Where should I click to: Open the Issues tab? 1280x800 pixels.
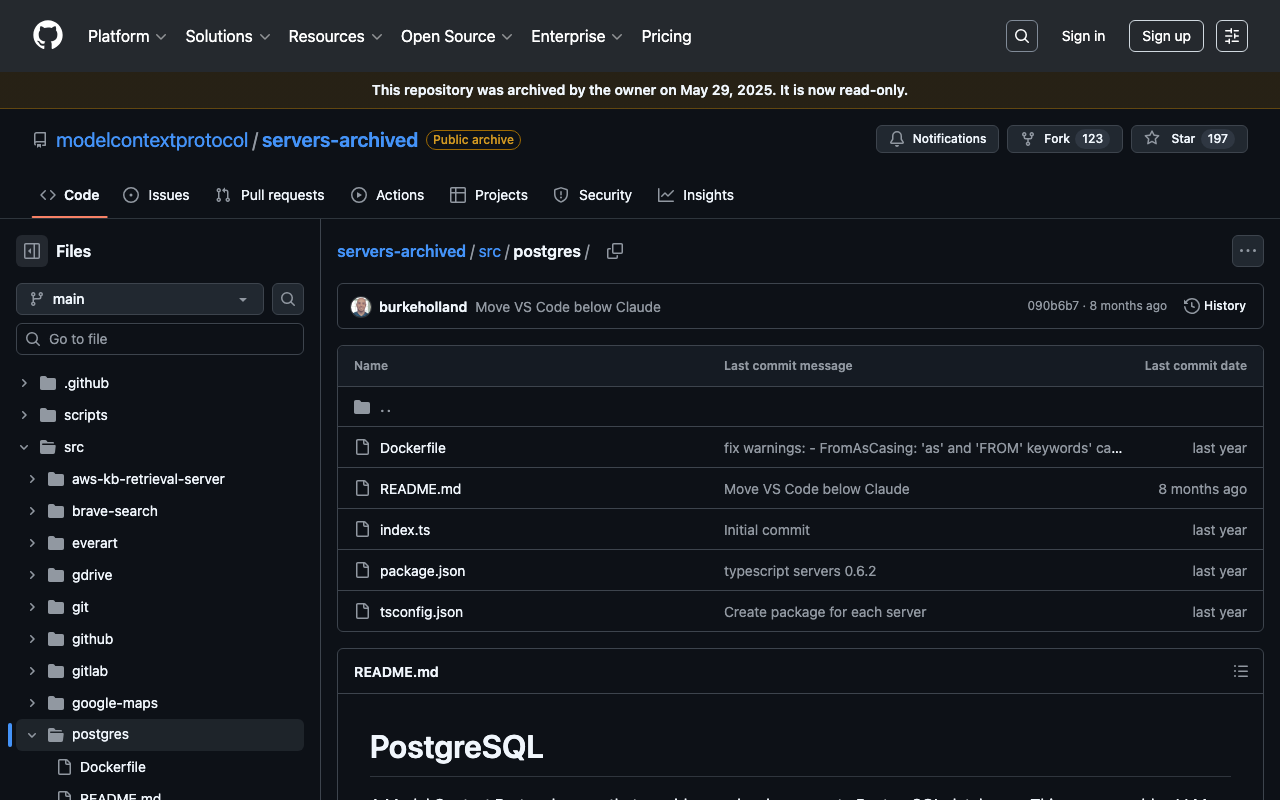click(x=156, y=195)
